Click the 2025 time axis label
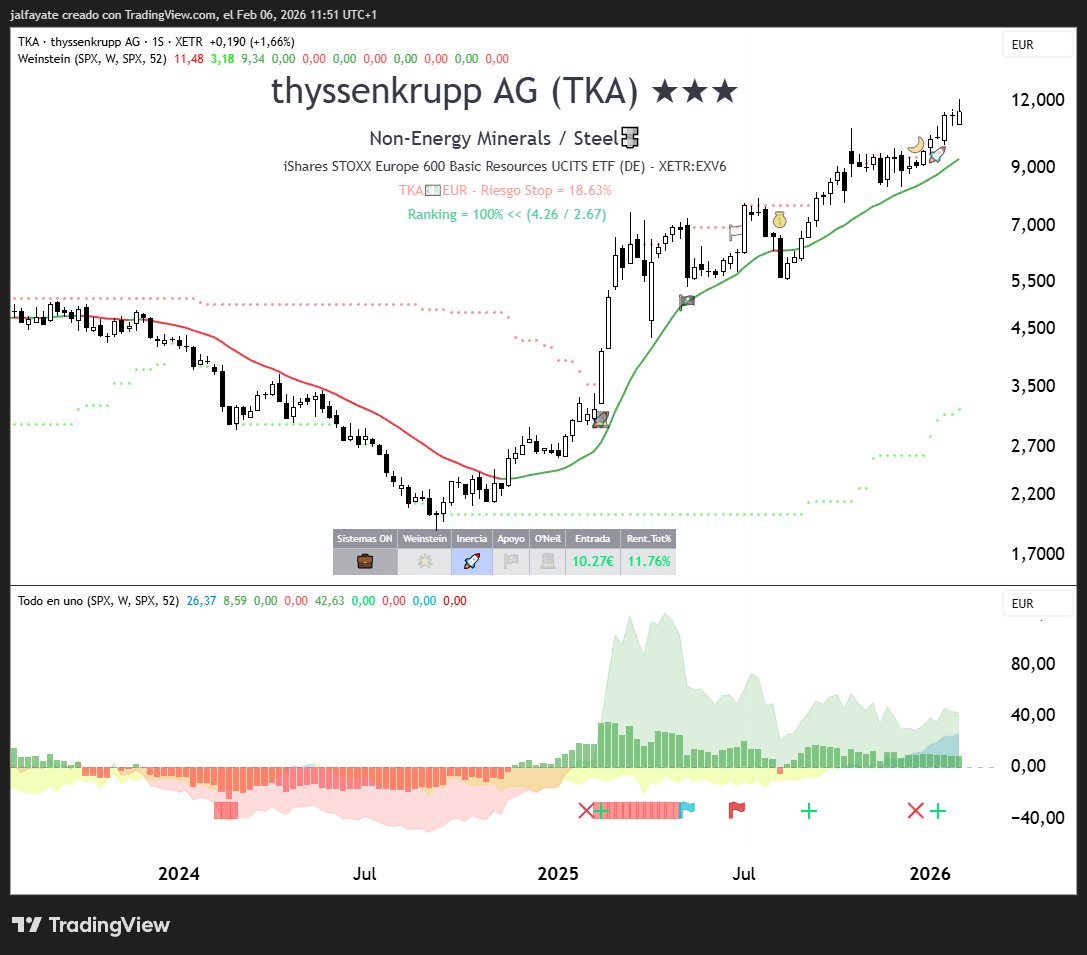 (558, 873)
